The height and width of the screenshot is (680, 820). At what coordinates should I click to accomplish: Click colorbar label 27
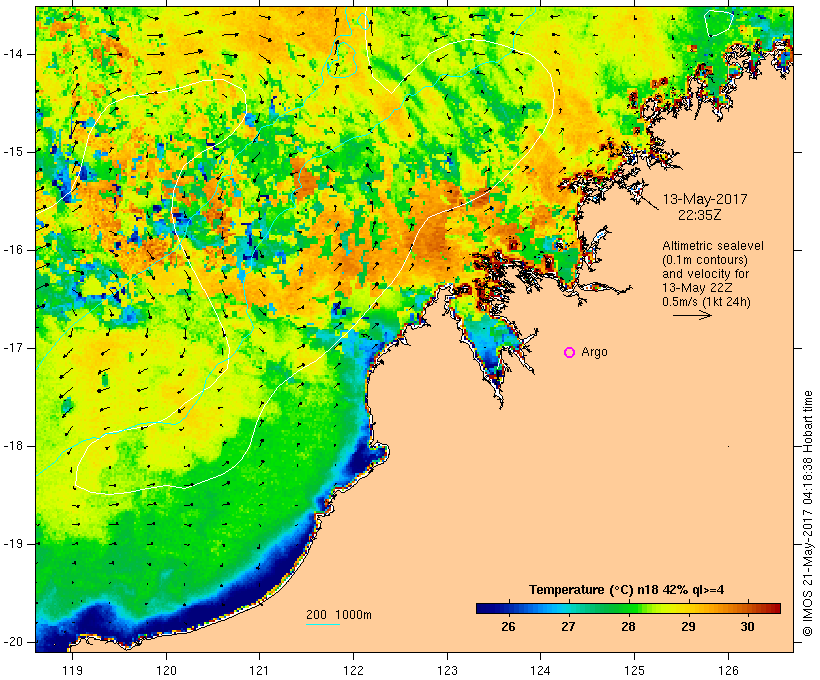(x=568, y=626)
